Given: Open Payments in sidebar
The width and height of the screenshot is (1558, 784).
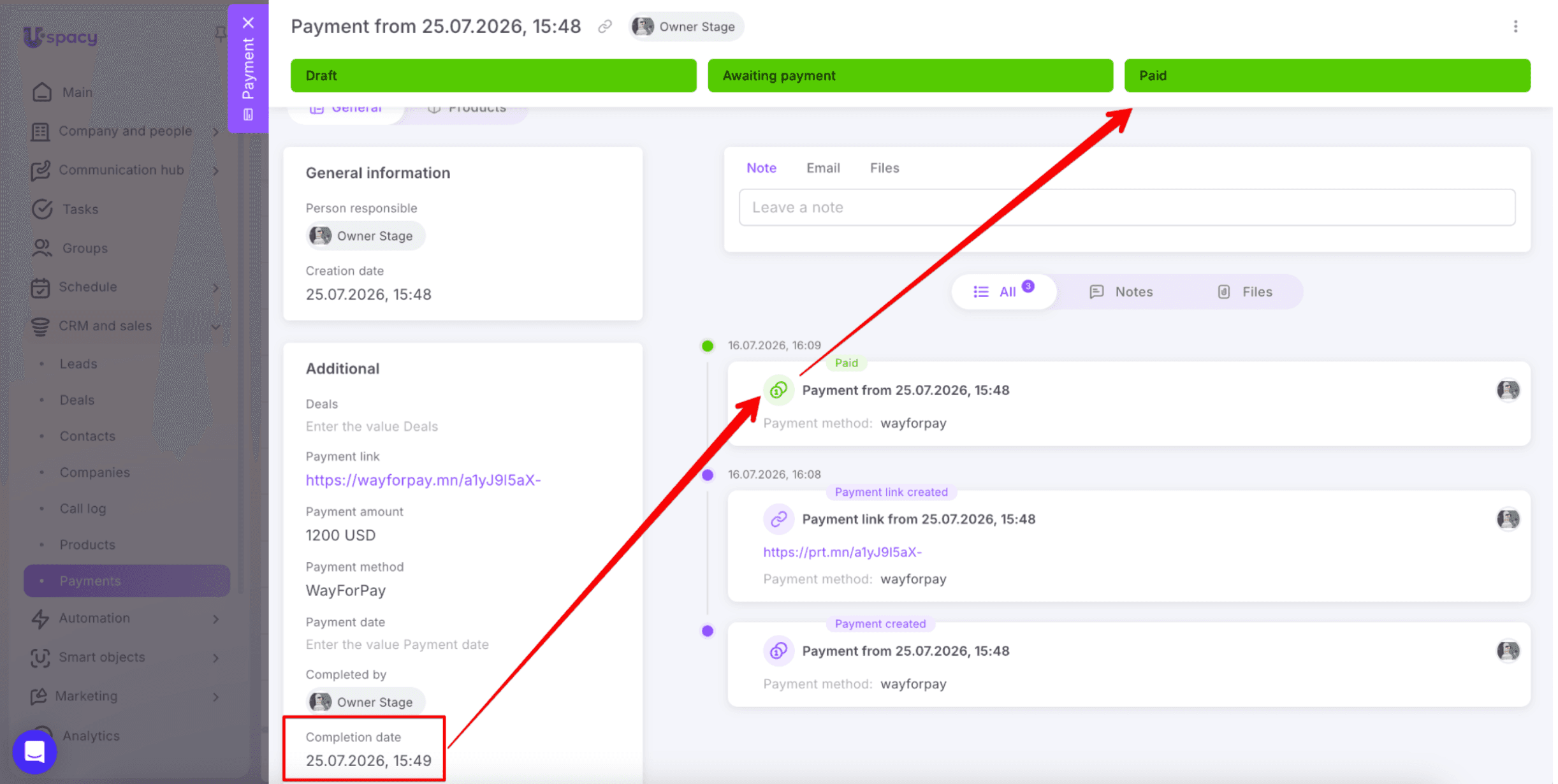Looking at the screenshot, I should pyautogui.click(x=127, y=581).
